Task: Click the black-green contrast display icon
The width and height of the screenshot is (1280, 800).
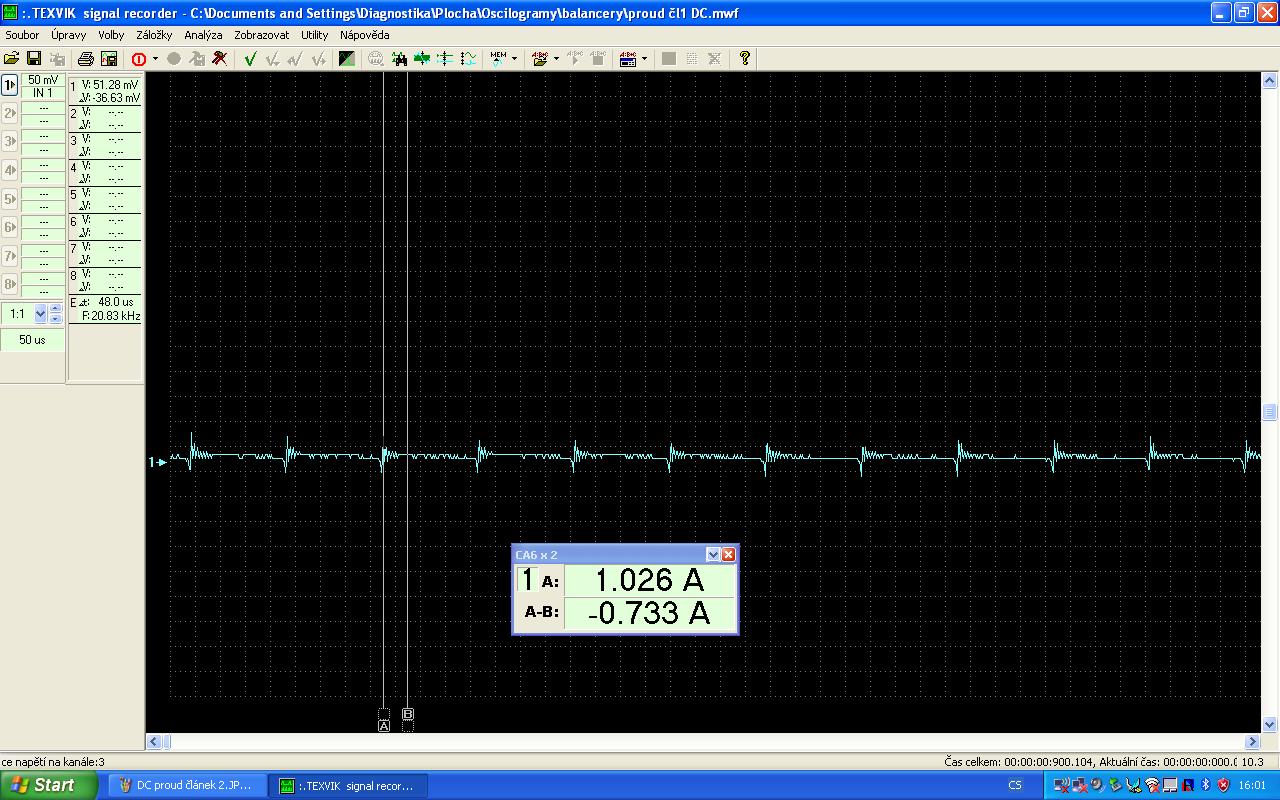Action: [x=346, y=59]
